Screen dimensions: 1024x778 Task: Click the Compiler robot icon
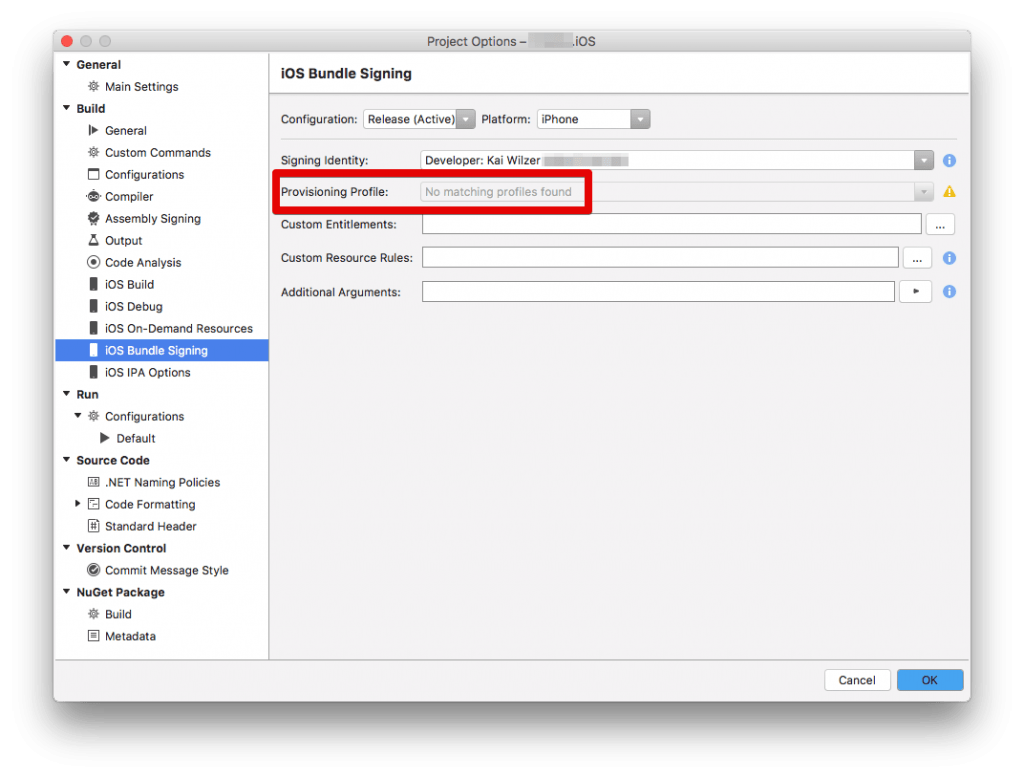pos(93,196)
